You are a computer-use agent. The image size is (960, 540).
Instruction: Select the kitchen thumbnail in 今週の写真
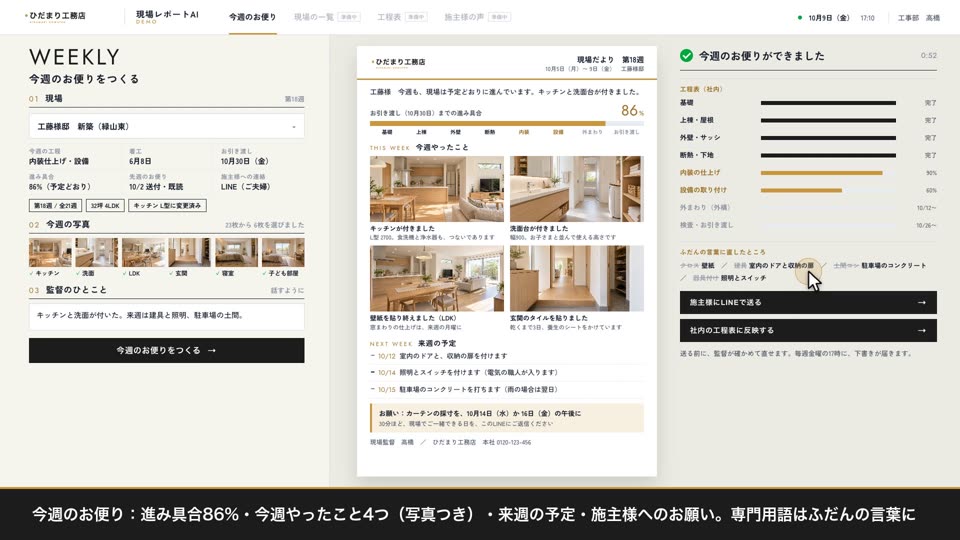click(50, 252)
